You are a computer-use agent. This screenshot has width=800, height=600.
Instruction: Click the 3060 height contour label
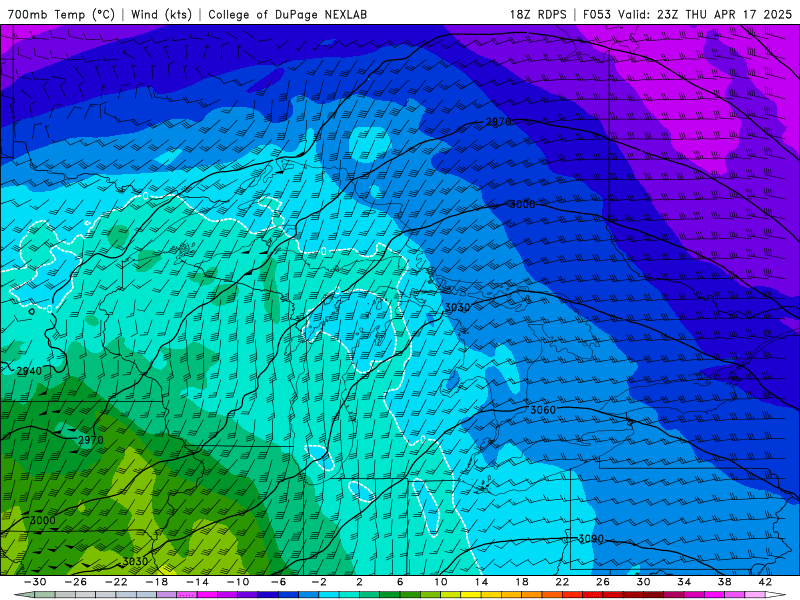coord(543,410)
